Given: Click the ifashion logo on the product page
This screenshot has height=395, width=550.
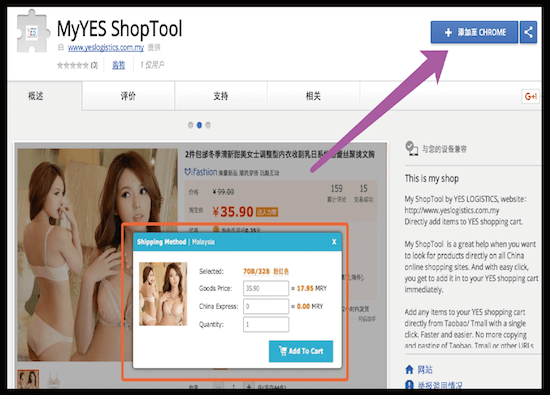Looking at the screenshot, I should pos(201,172).
